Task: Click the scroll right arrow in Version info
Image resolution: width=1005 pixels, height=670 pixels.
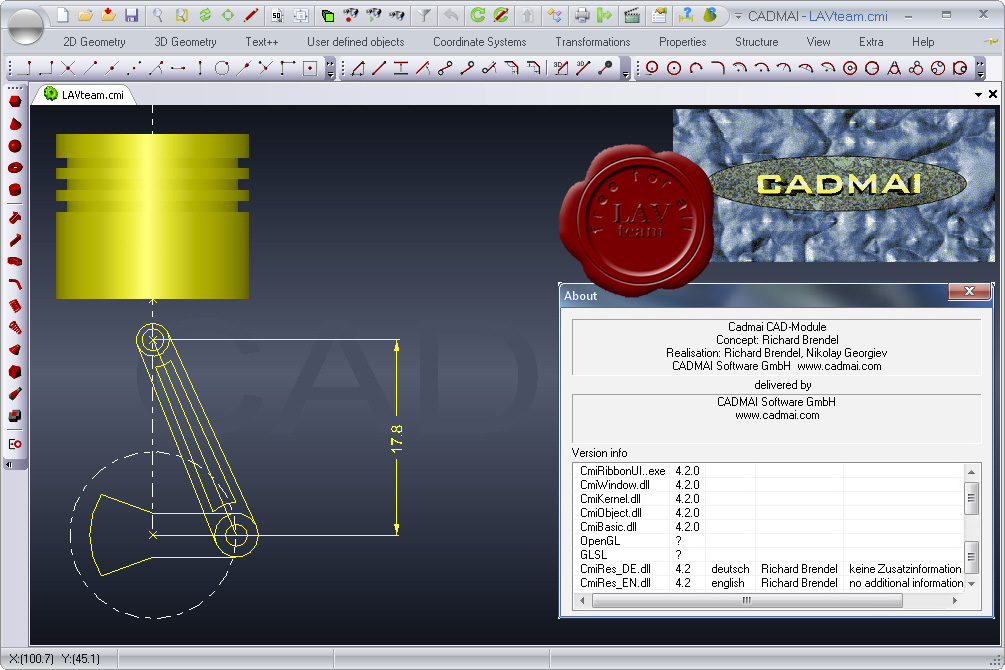Action: click(955, 601)
